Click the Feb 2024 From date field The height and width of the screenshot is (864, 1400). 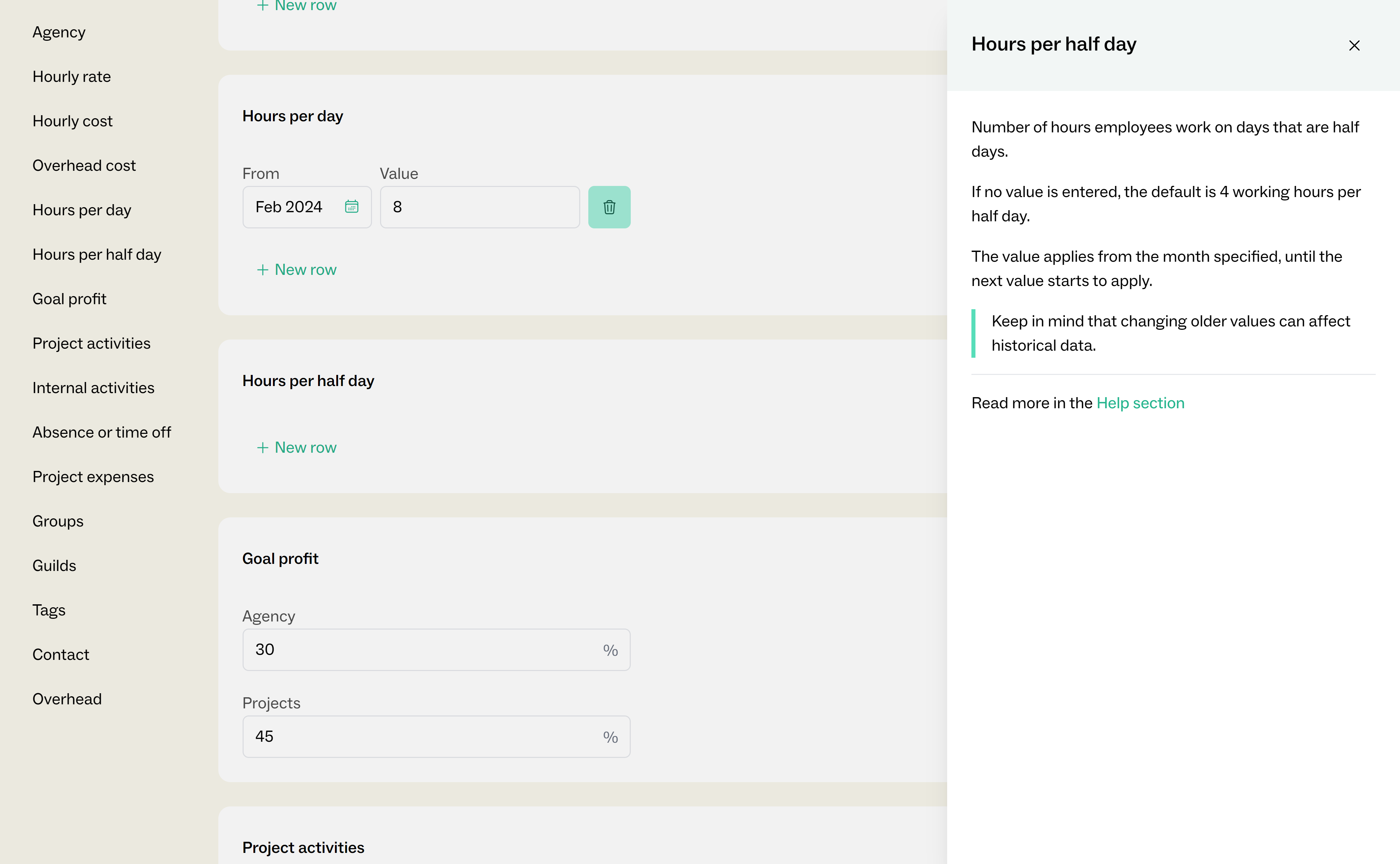click(x=307, y=207)
